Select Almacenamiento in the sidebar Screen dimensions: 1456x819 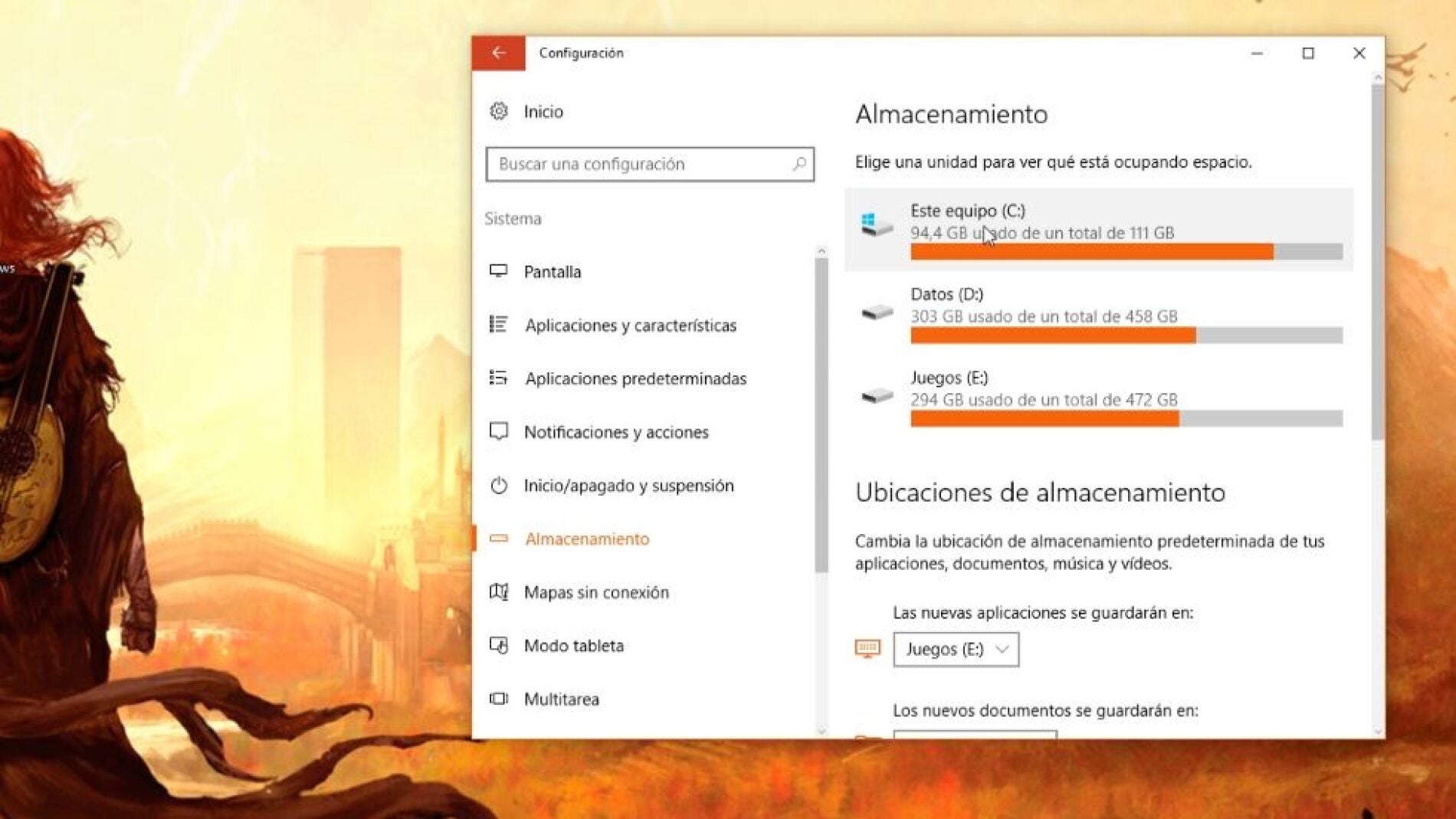point(587,539)
